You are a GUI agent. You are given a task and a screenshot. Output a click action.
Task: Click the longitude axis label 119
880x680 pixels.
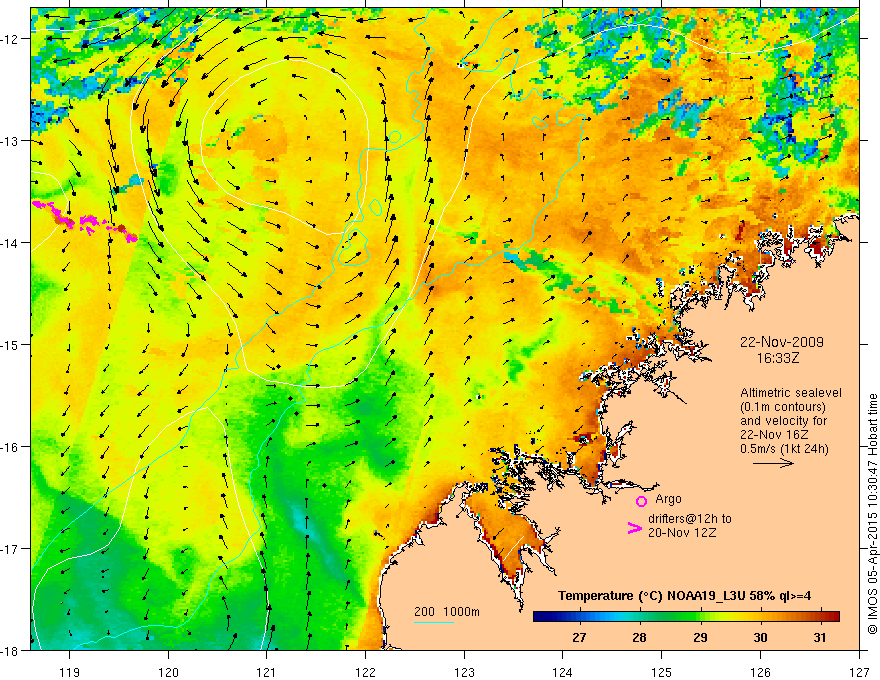pos(69,672)
